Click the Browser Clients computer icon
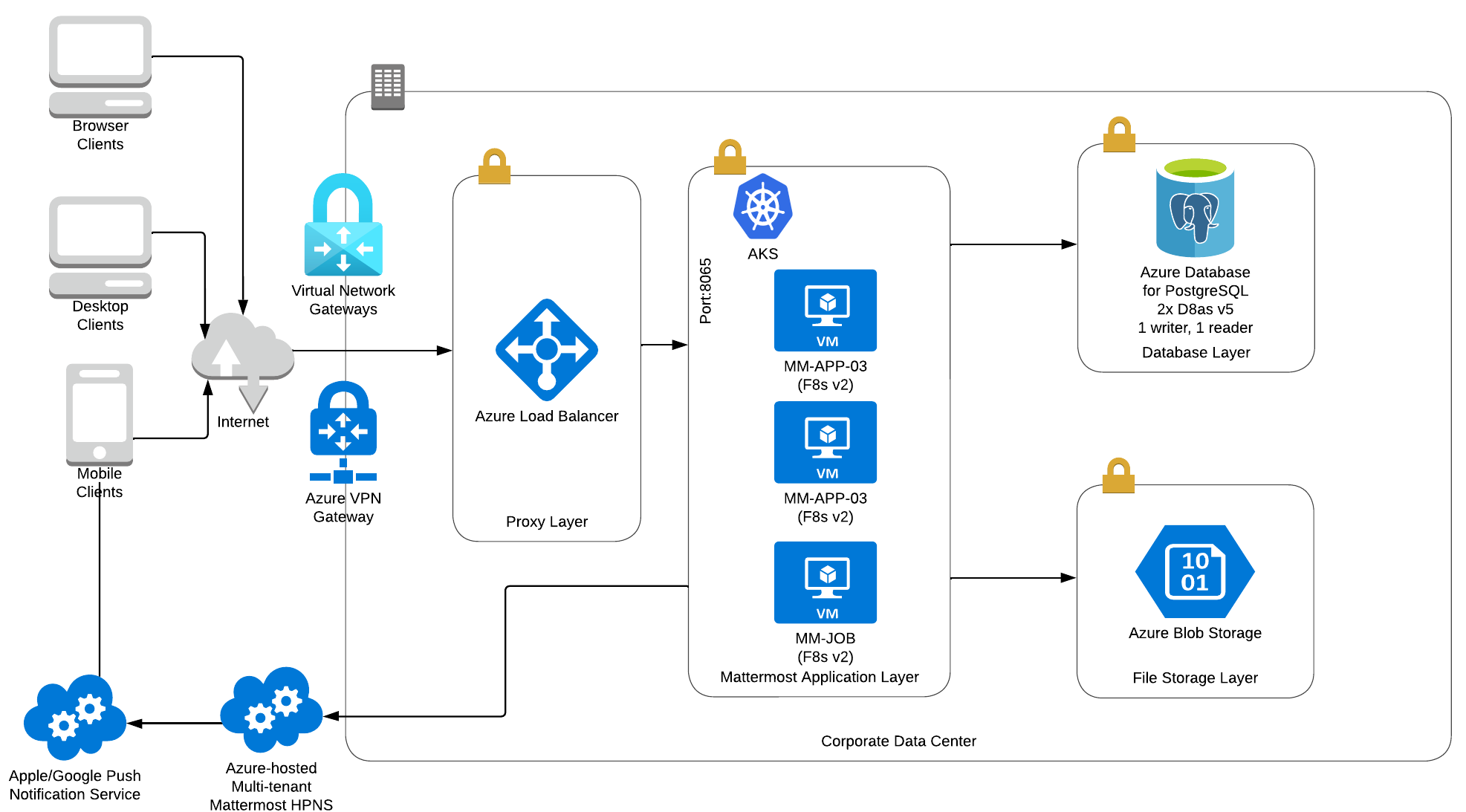The height and width of the screenshot is (812, 1466). pos(100,66)
